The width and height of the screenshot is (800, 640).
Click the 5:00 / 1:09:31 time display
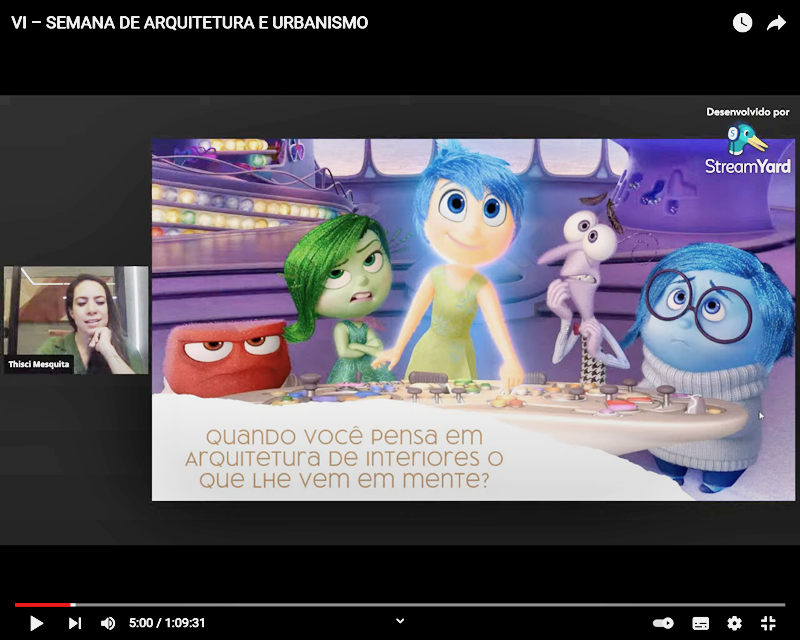(167, 623)
